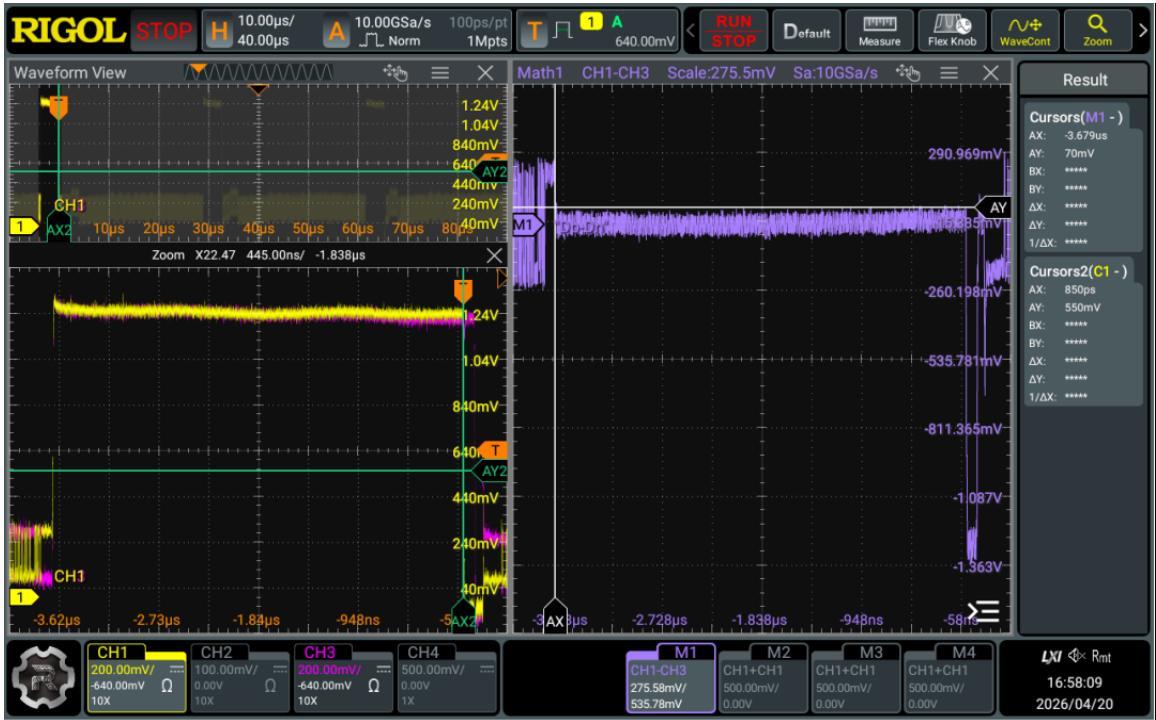Collapse toolbar with left arrow
Screen dimensions: 1156x720
click(x=691, y=31)
